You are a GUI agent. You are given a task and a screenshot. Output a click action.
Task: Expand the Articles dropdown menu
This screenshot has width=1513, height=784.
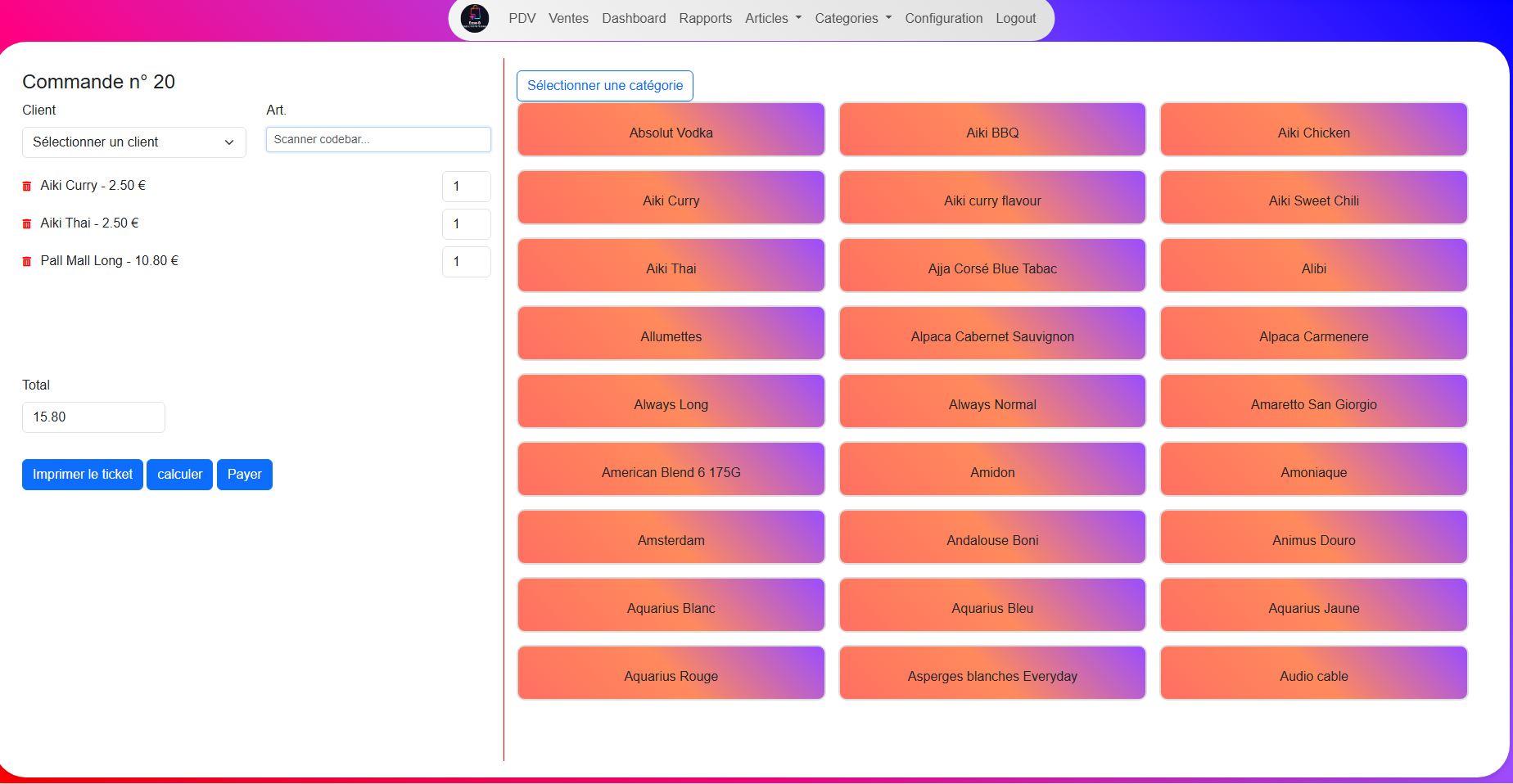point(773,18)
